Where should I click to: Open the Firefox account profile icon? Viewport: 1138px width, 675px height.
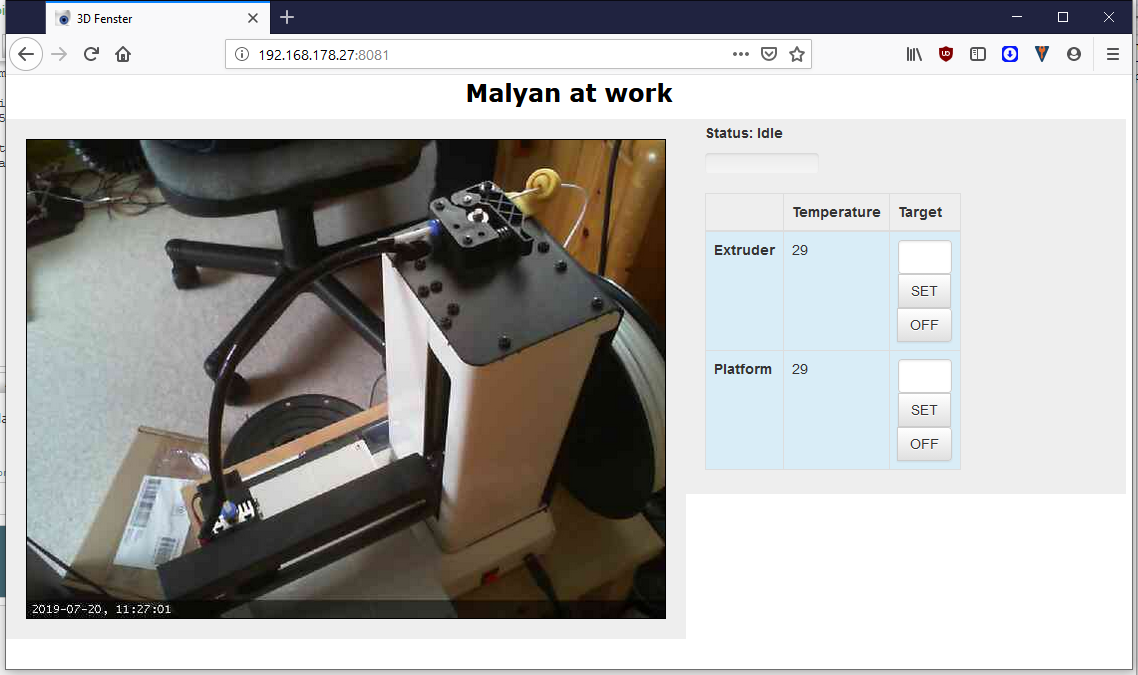(x=1074, y=54)
